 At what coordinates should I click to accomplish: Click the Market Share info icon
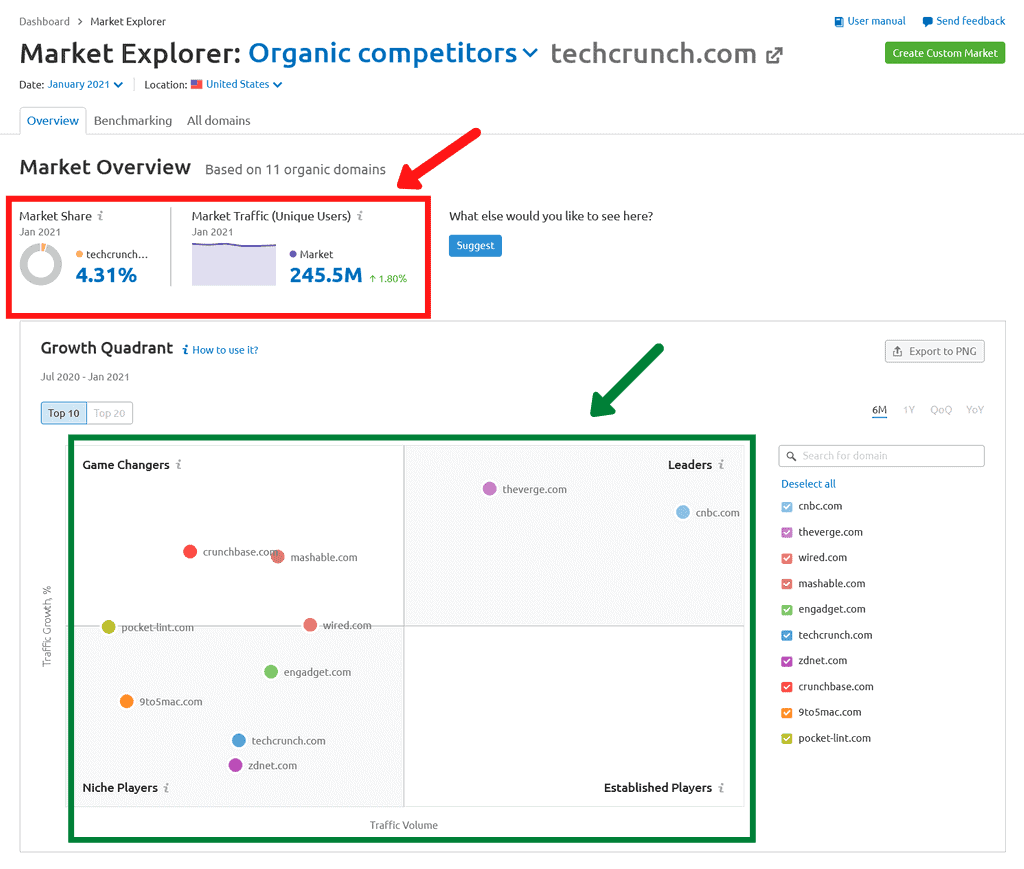pos(101,215)
